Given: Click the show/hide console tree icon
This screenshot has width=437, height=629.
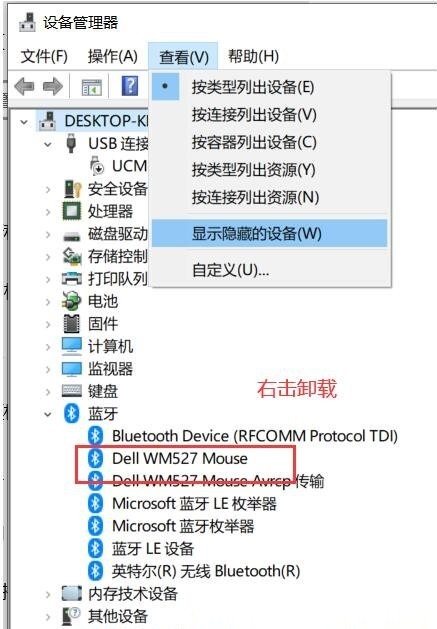Looking at the screenshot, I should tap(91, 86).
